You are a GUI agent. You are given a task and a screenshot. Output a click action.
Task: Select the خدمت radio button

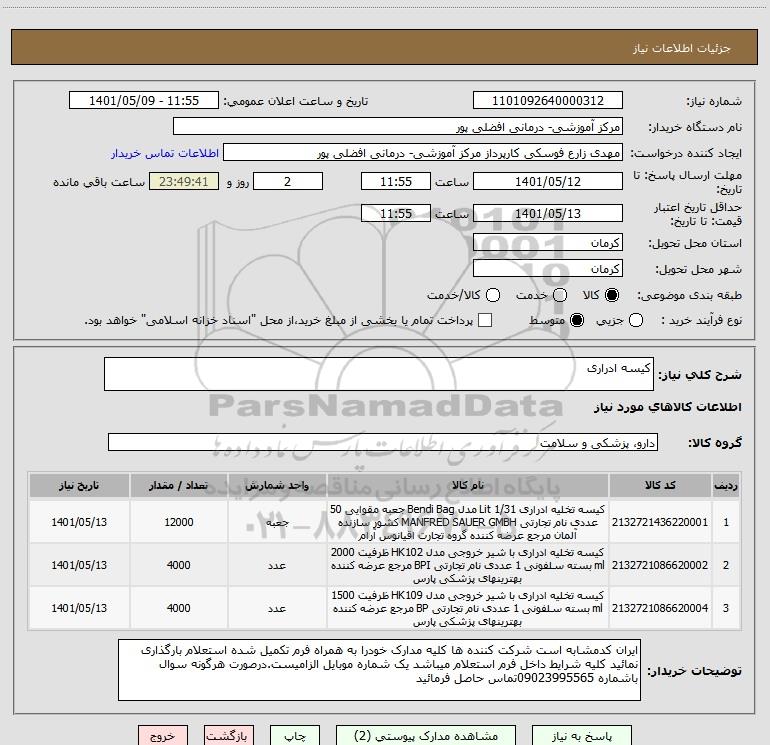point(560,295)
